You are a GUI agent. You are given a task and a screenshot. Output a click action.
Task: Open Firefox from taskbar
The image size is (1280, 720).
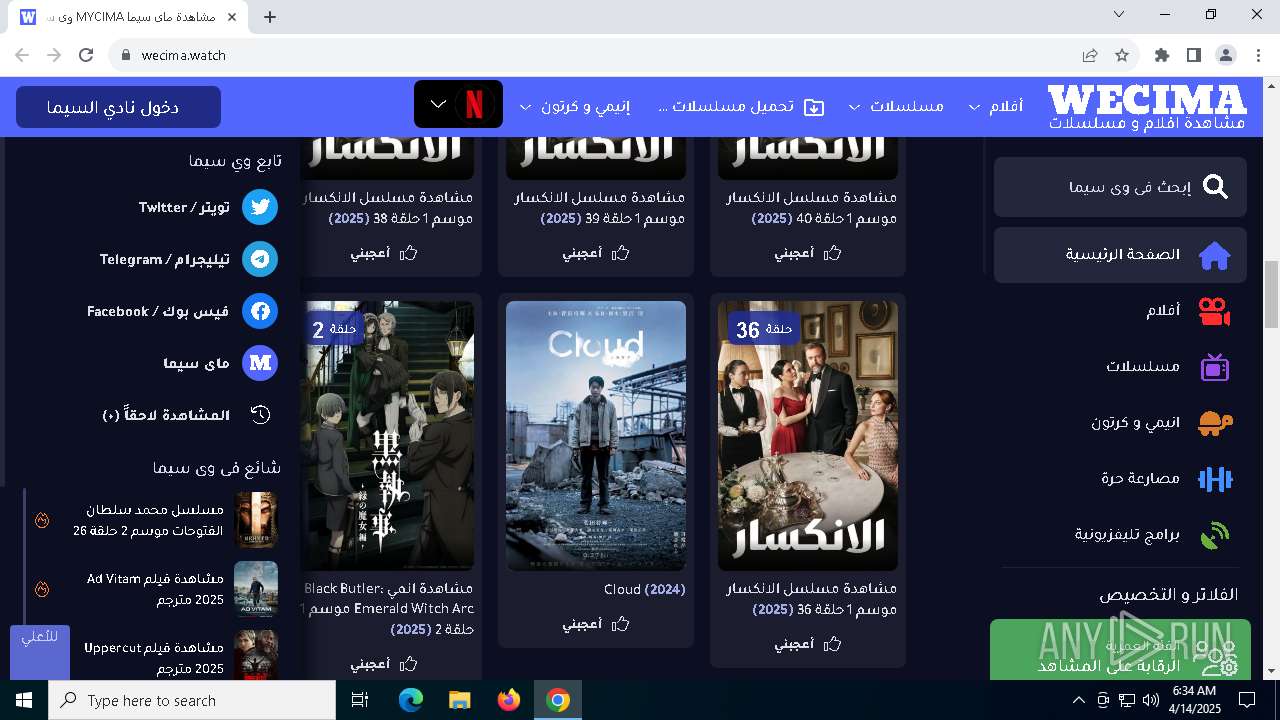tap(509, 700)
